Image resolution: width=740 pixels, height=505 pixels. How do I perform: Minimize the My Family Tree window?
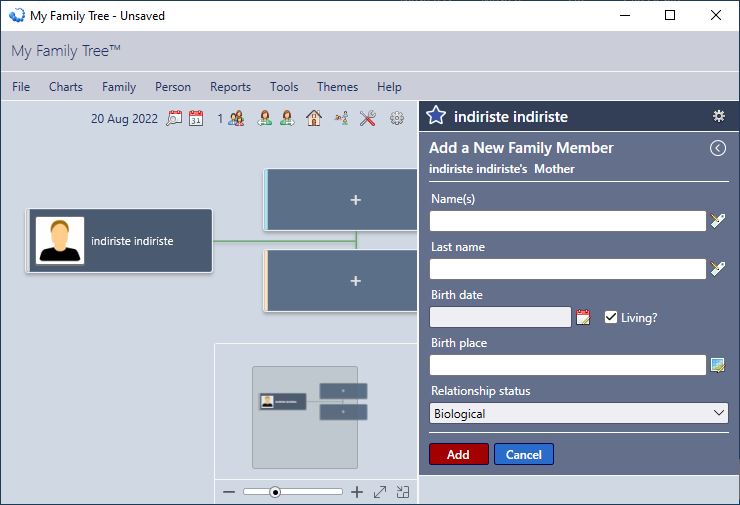click(625, 16)
